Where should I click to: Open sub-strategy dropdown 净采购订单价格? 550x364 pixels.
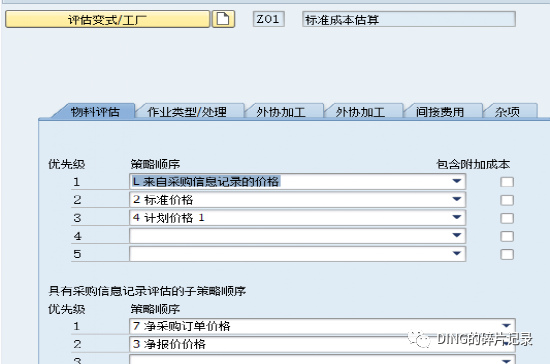(322, 326)
